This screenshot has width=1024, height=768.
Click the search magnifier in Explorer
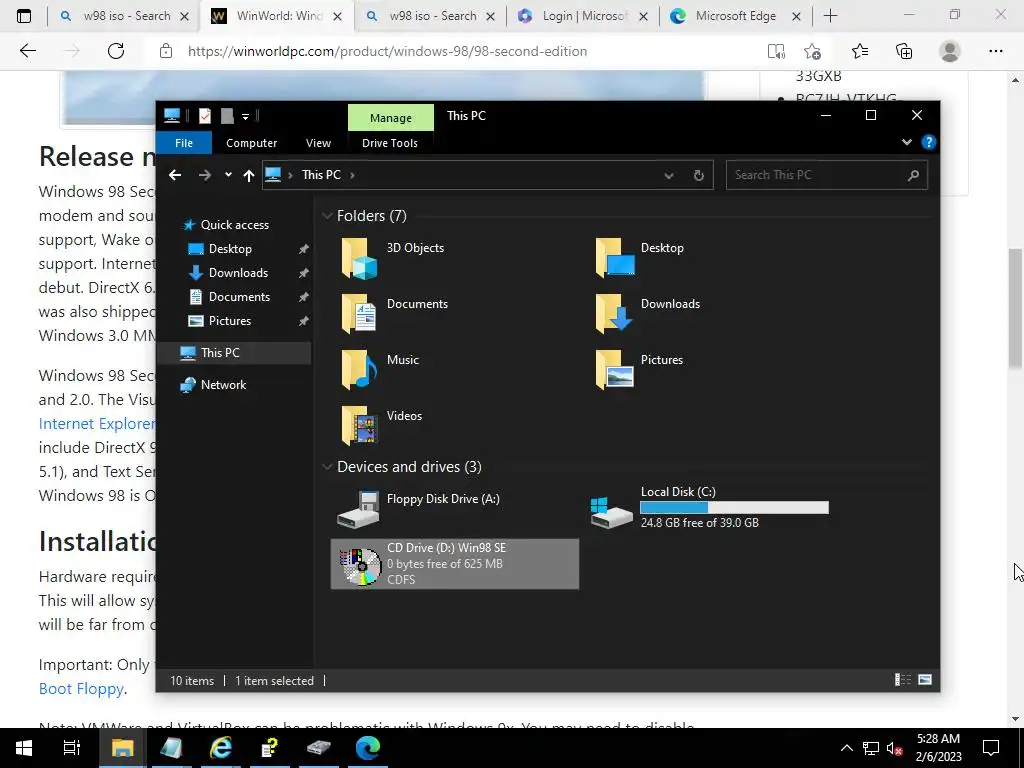[x=913, y=175]
